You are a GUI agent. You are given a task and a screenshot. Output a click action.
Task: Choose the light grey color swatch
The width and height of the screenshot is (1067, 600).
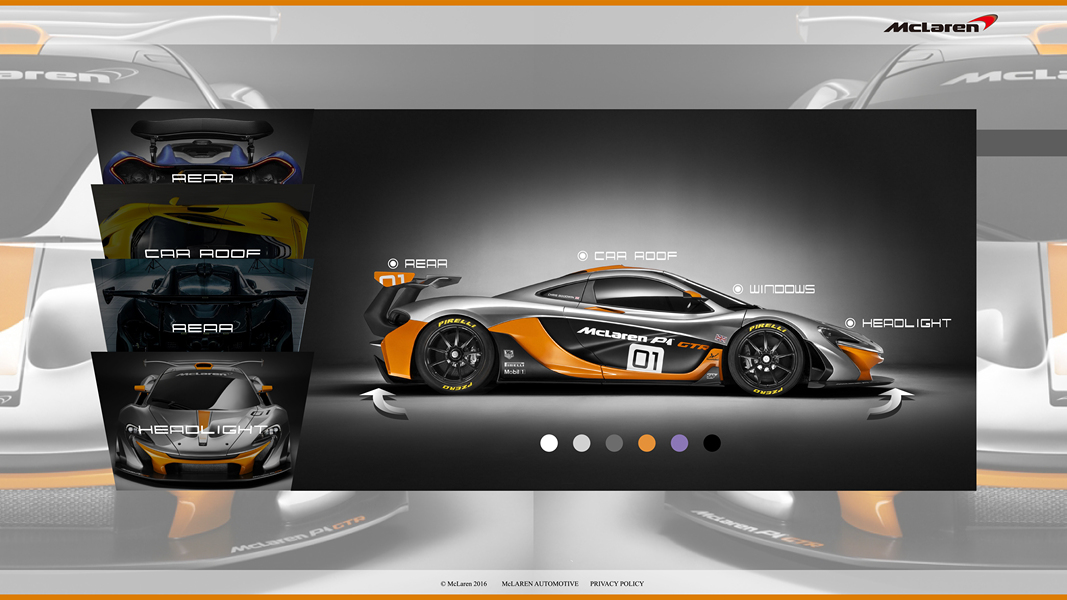click(x=582, y=444)
